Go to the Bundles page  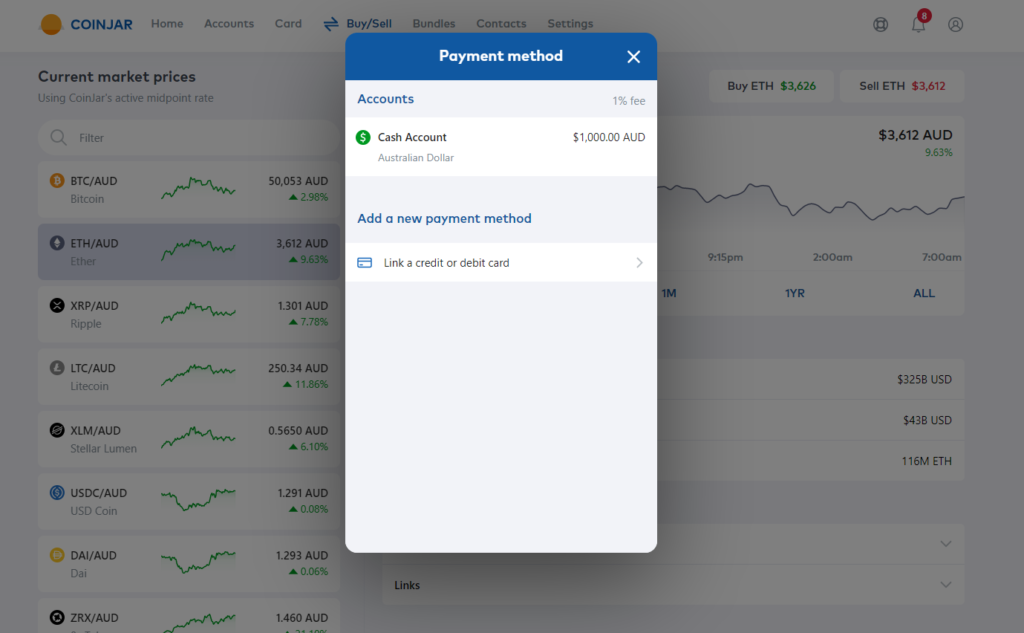click(x=433, y=24)
